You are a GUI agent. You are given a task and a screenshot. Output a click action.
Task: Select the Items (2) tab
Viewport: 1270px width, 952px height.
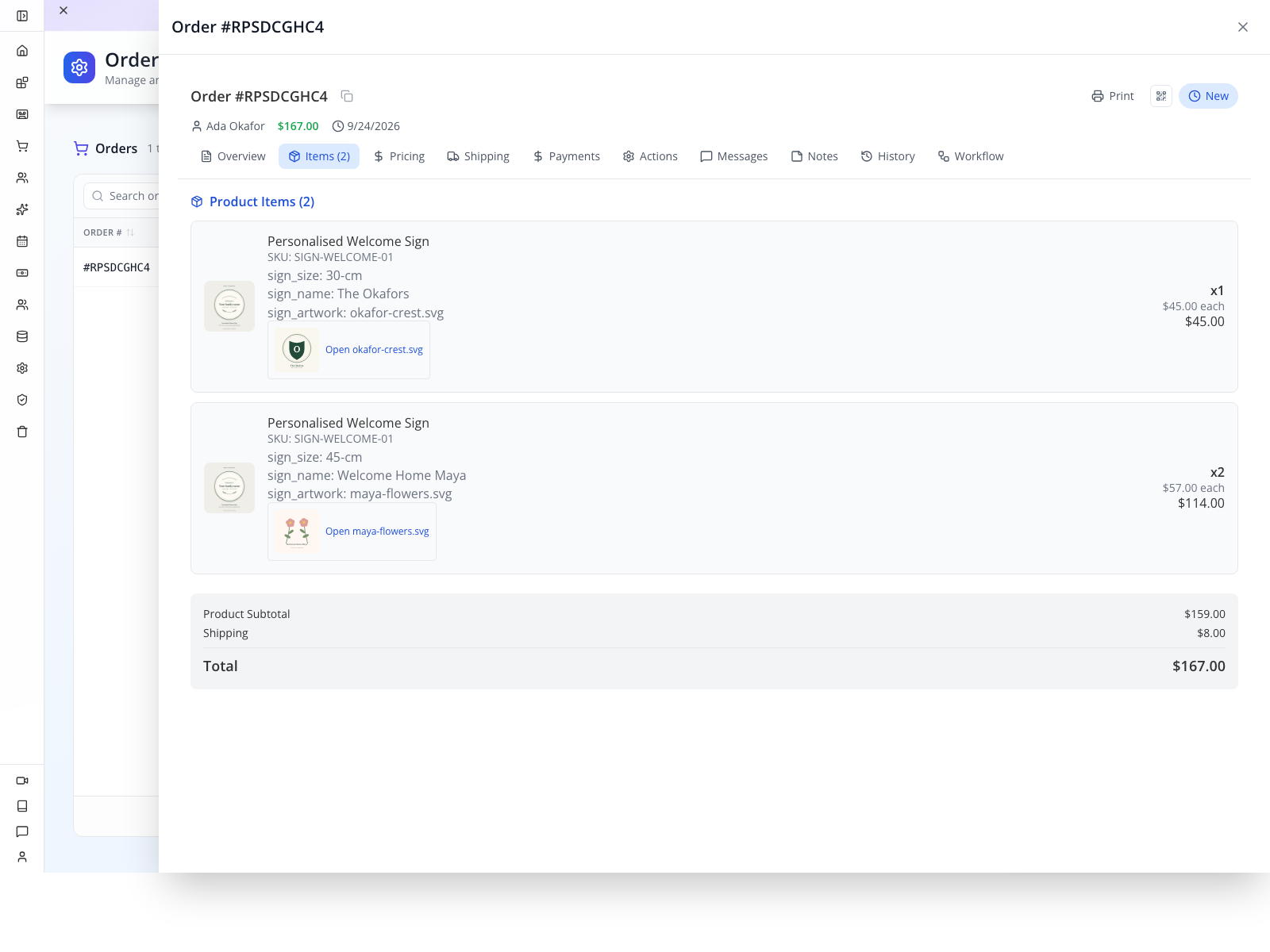[x=319, y=156]
